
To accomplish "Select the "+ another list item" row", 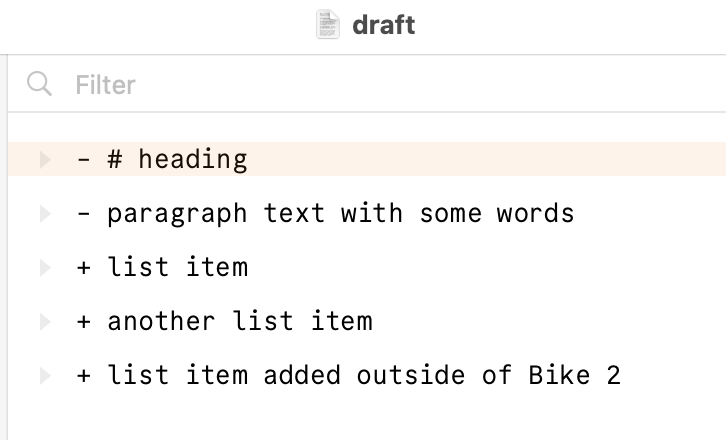I will pyautogui.click(x=240, y=321).
